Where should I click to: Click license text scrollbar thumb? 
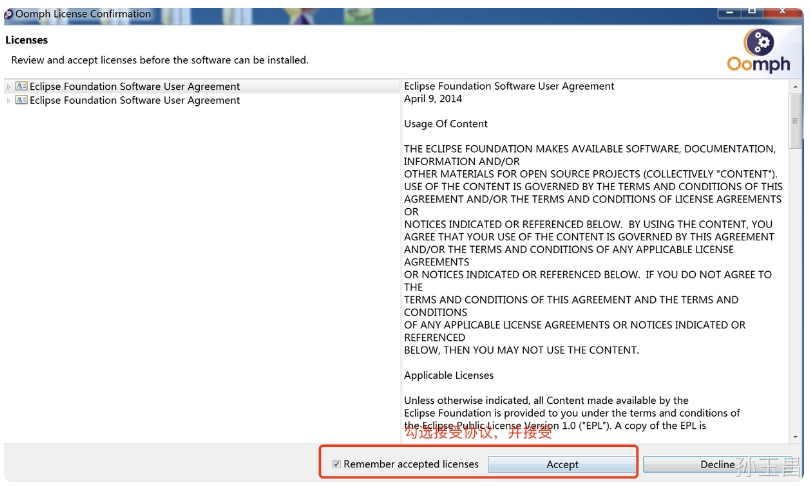(x=795, y=120)
